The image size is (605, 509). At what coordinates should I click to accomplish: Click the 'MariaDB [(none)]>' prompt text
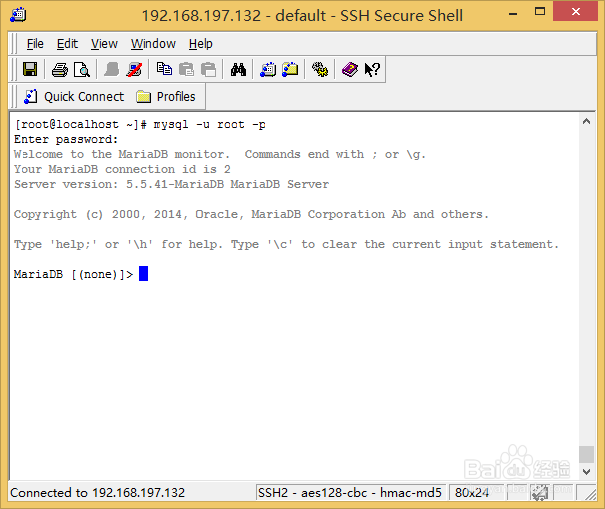(x=73, y=274)
